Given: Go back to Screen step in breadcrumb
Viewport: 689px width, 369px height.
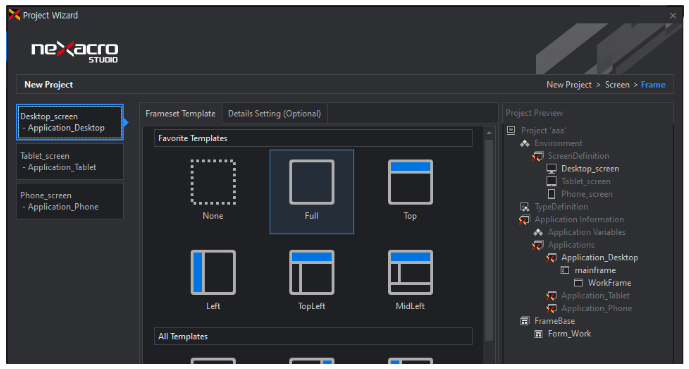Looking at the screenshot, I should 617,85.
